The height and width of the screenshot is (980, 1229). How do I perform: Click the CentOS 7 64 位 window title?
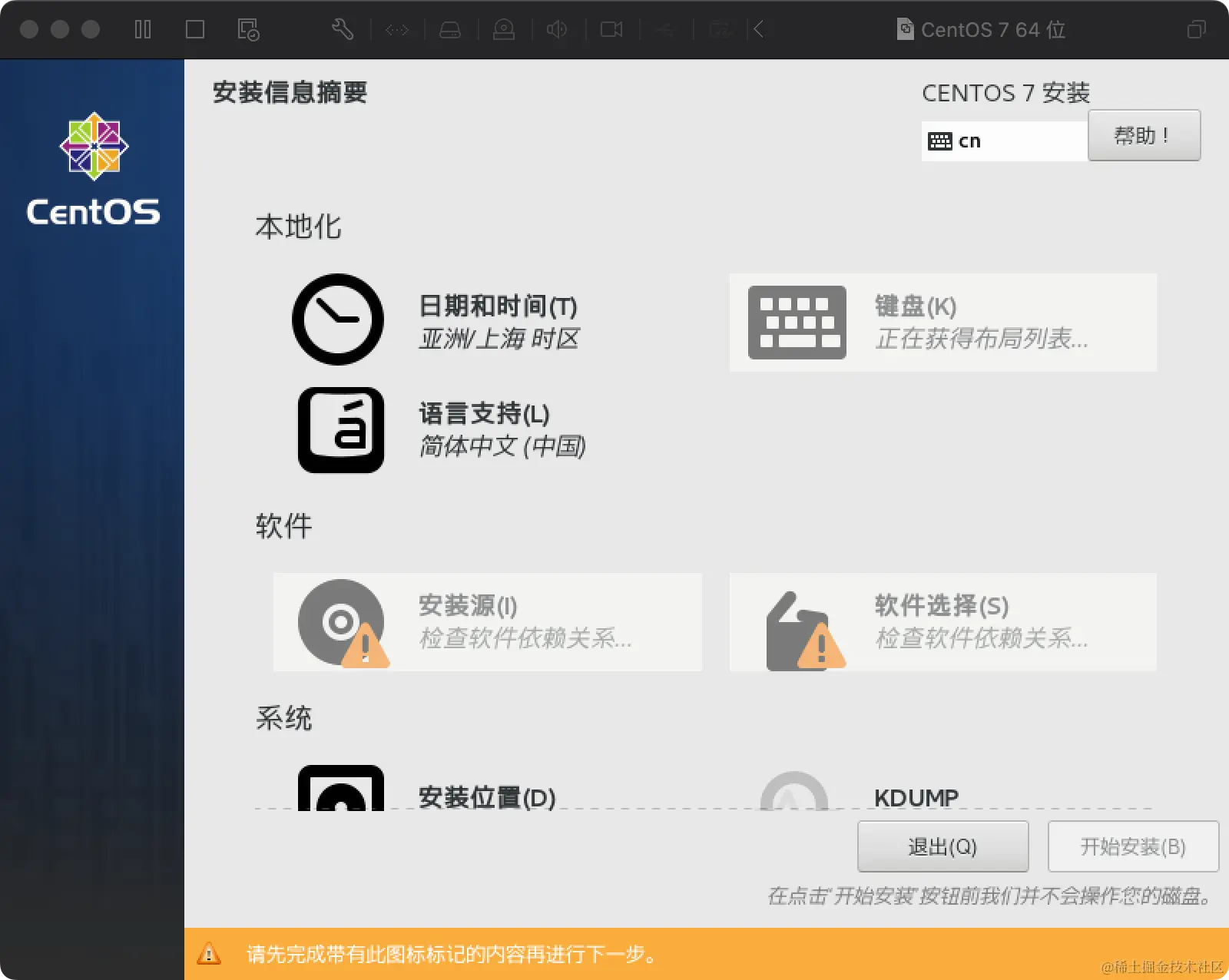[993, 30]
